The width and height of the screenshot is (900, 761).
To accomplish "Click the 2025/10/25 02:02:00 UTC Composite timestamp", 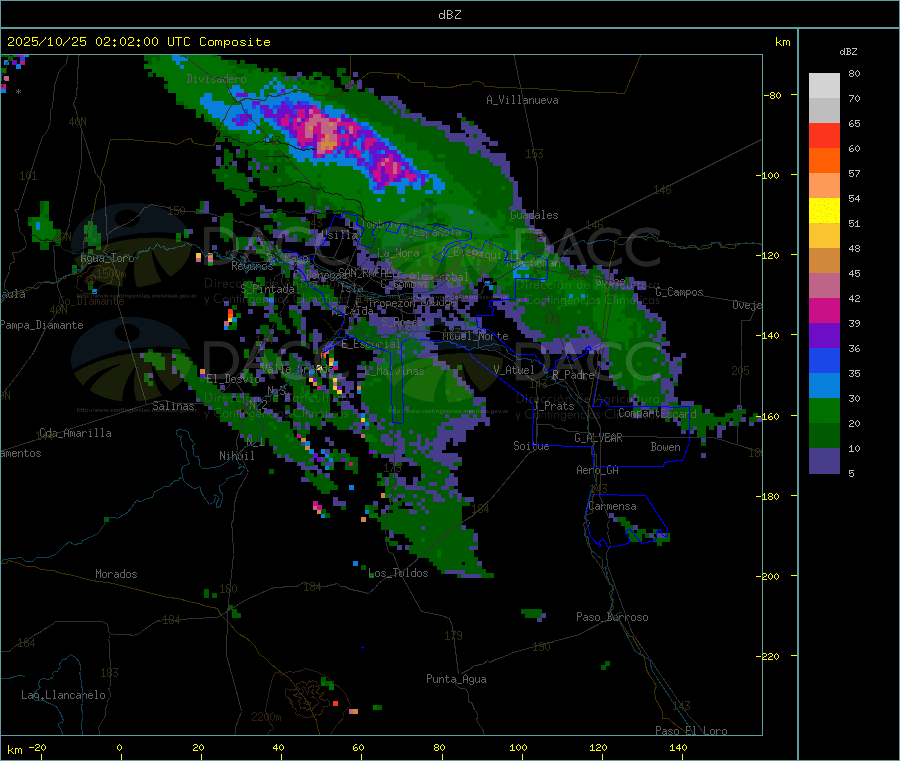I will 138,42.
